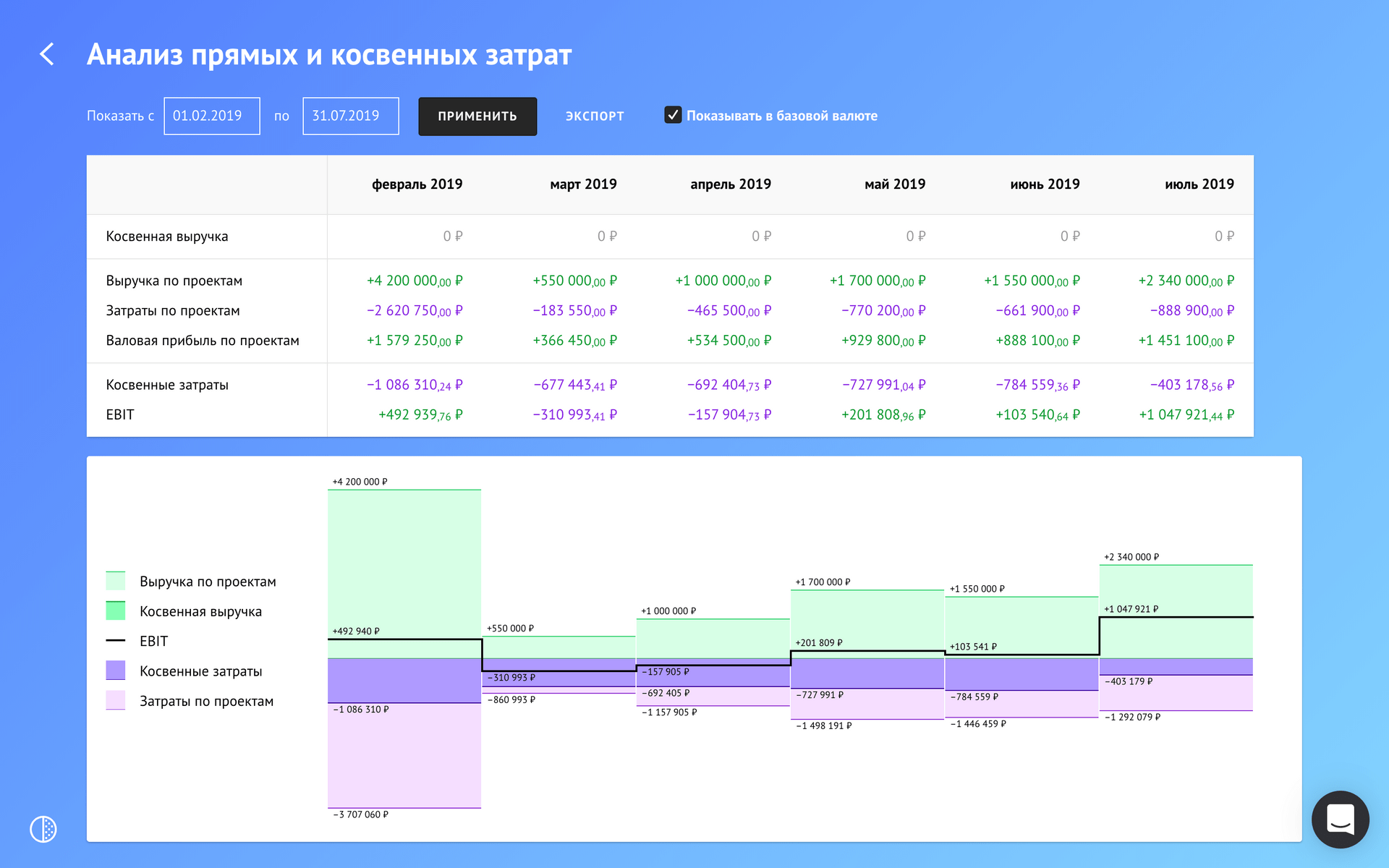The image size is (1389, 868).
Task: Click the −1 086 310,24 ₽ table cell
Action: 415,385
